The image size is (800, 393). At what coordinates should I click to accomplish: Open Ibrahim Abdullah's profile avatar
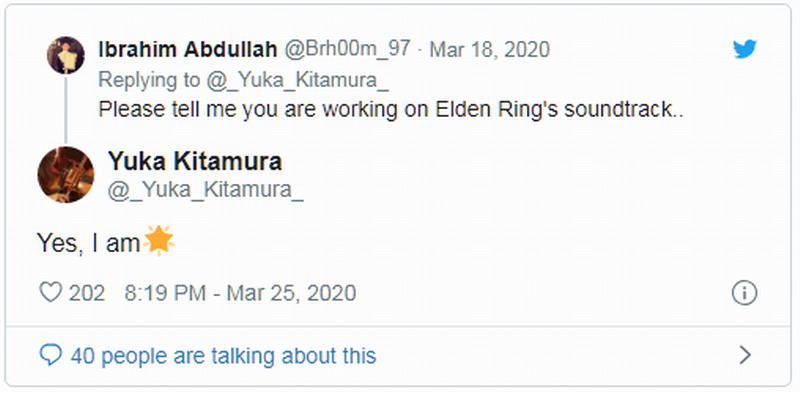click(x=66, y=55)
